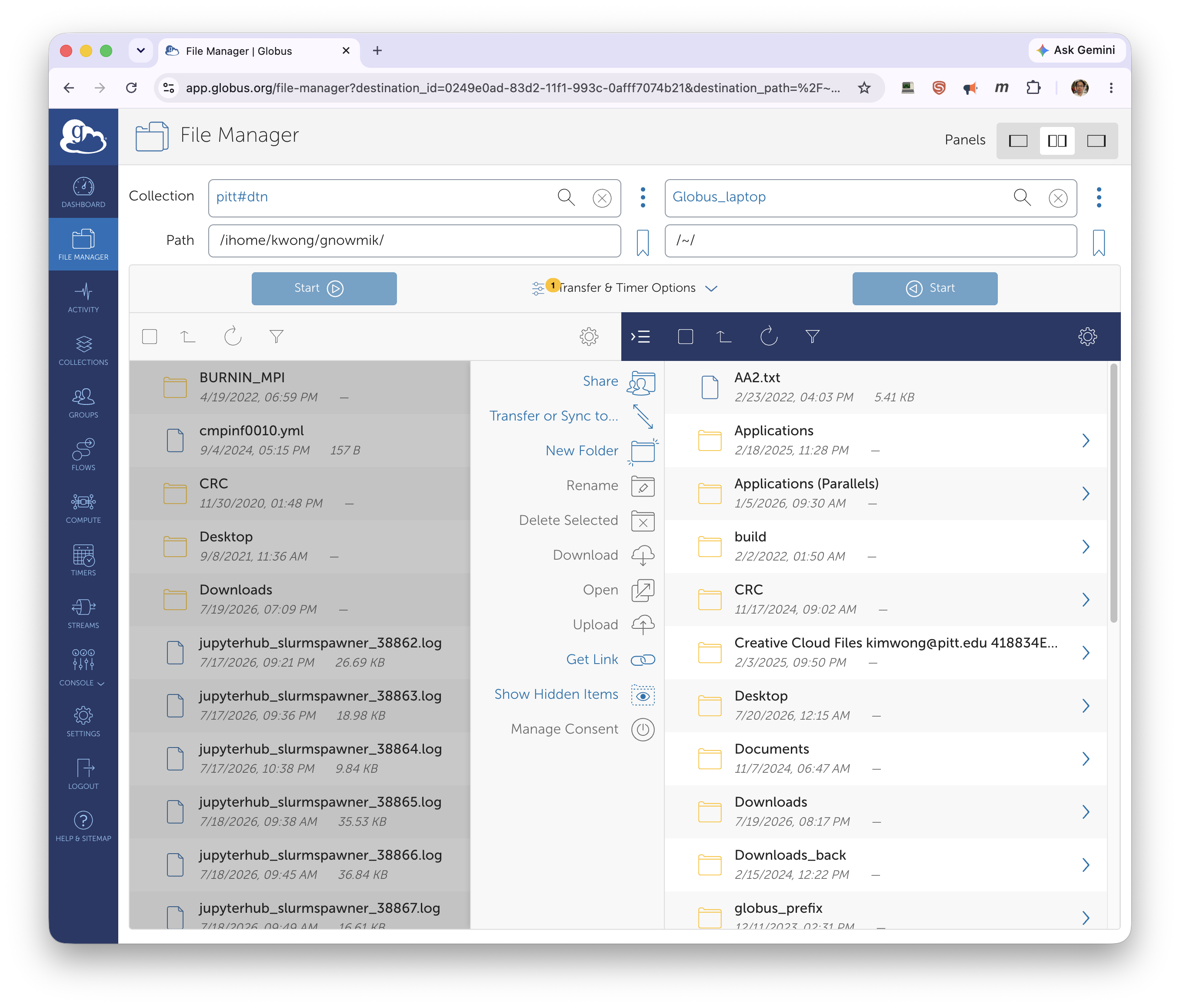Open right pane view settings gear

1087,337
